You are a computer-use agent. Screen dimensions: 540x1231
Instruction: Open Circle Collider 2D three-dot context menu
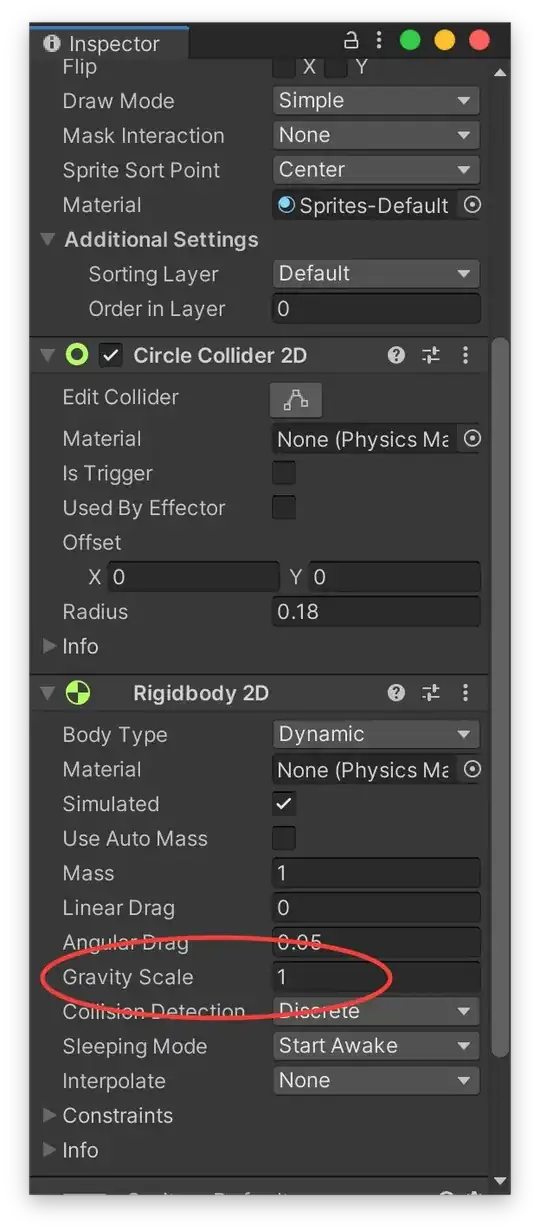click(465, 355)
